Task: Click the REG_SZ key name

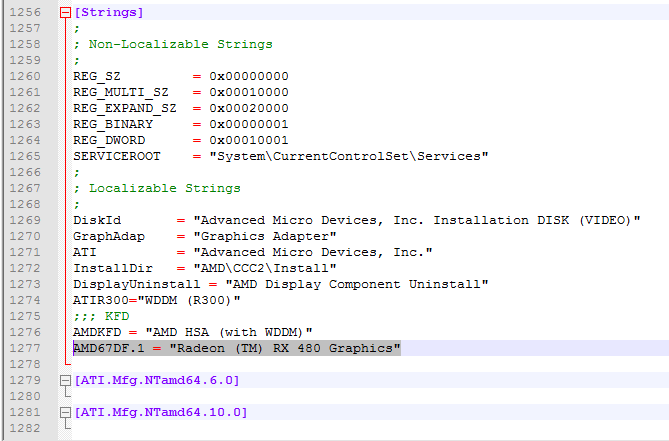Action: point(97,76)
